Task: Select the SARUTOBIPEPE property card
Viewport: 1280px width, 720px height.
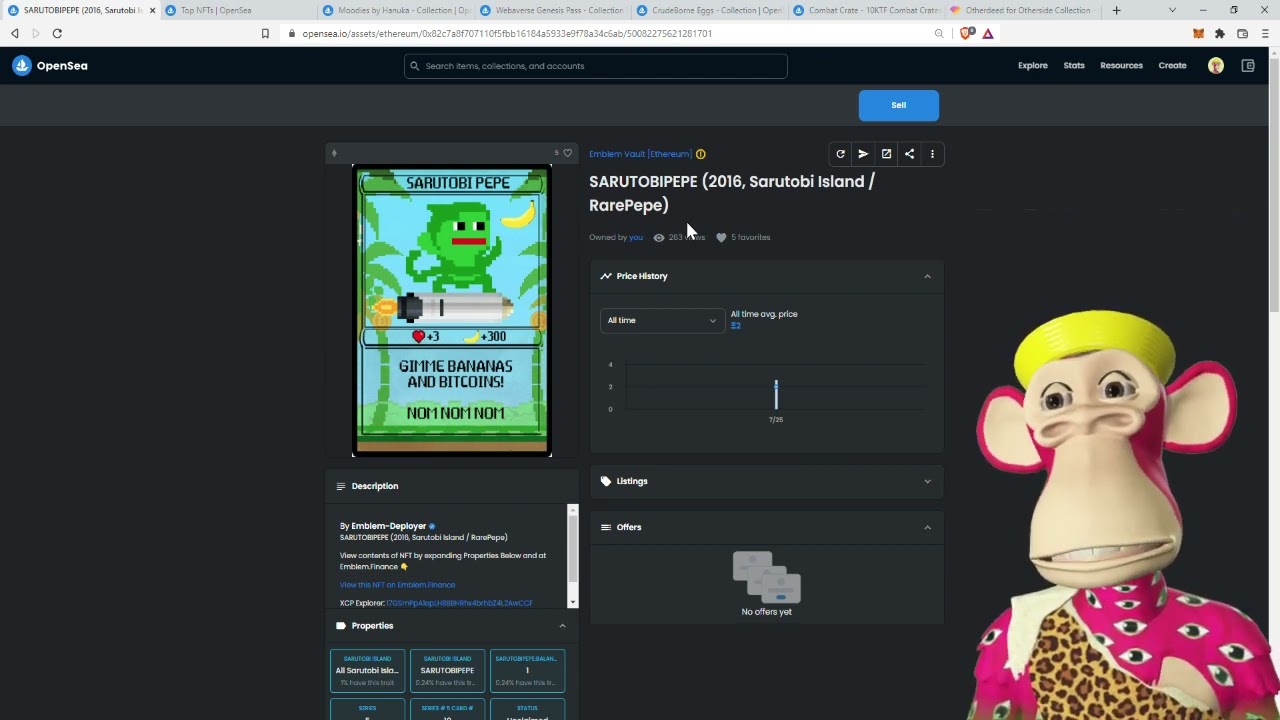Action: (x=447, y=671)
